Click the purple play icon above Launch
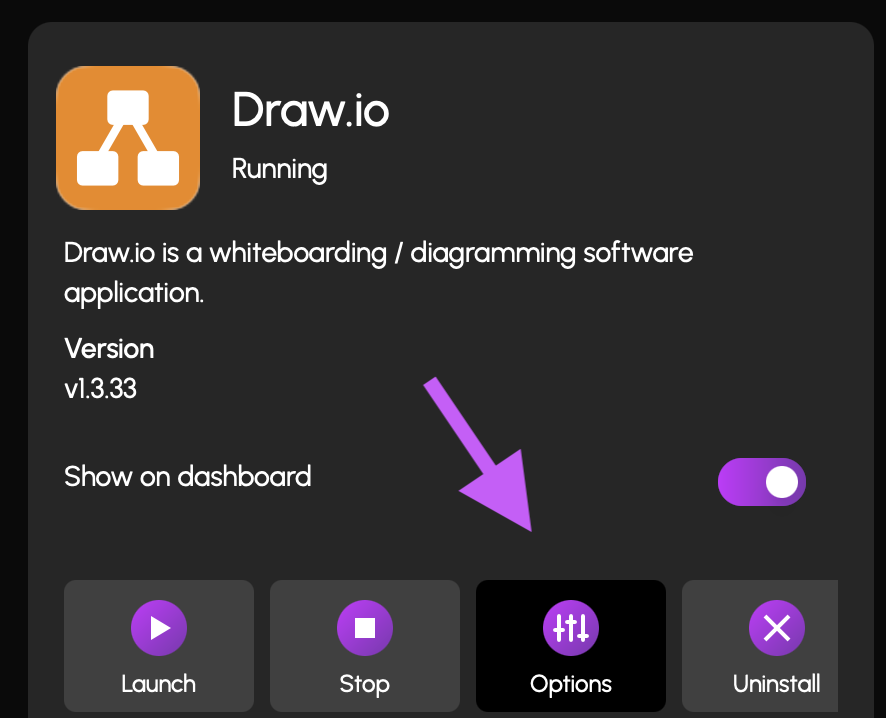Screen dimensions: 886x718 159,628
